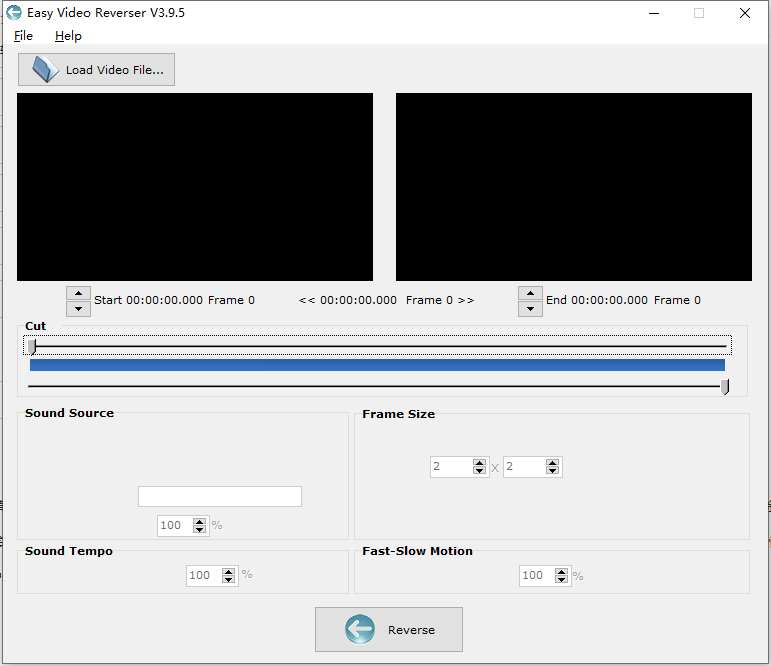Increase Start time with up arrow
This screenshot has height=666, width=771.
[78, 294]
